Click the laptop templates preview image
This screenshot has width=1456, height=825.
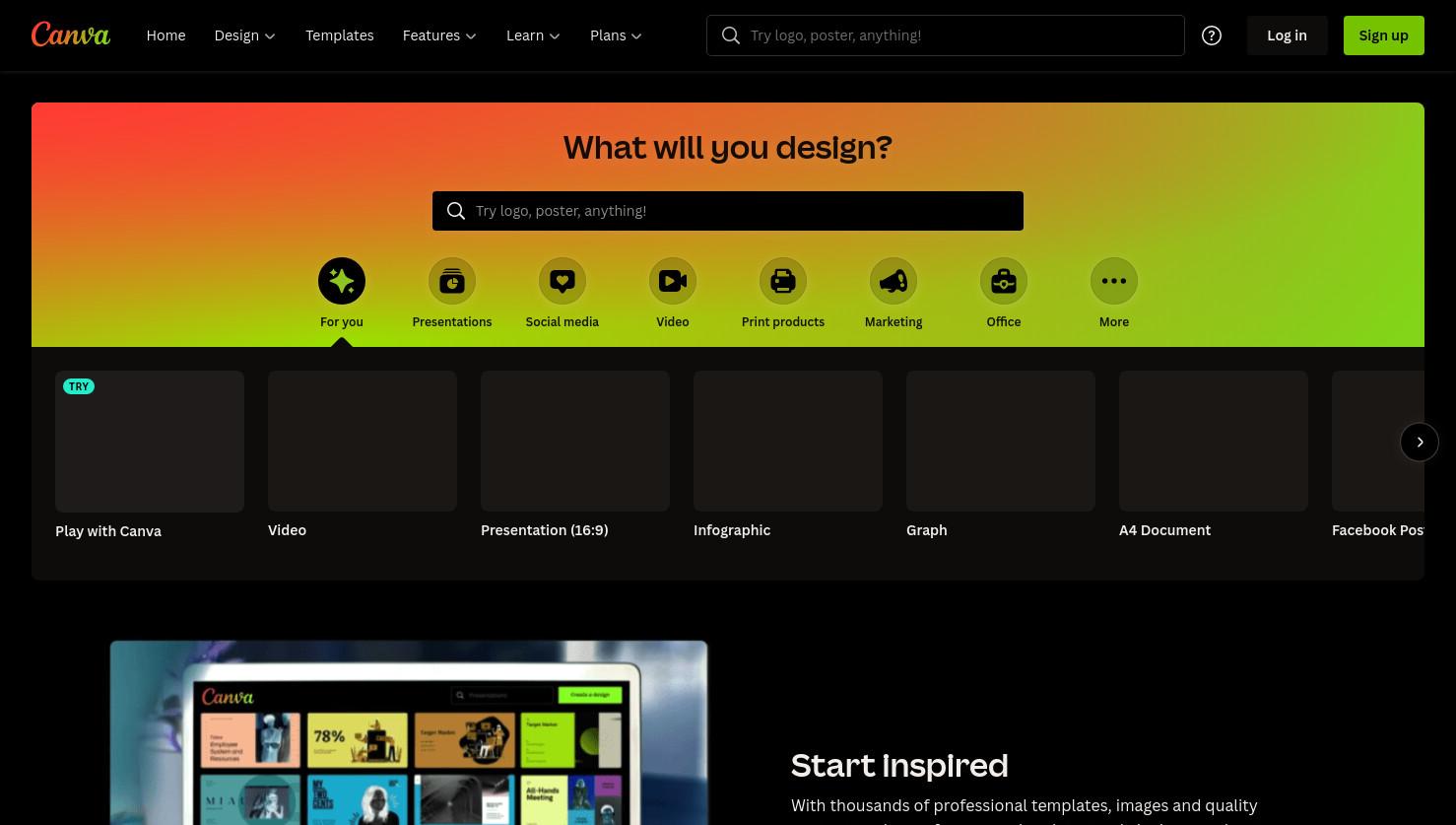point(409,732)
